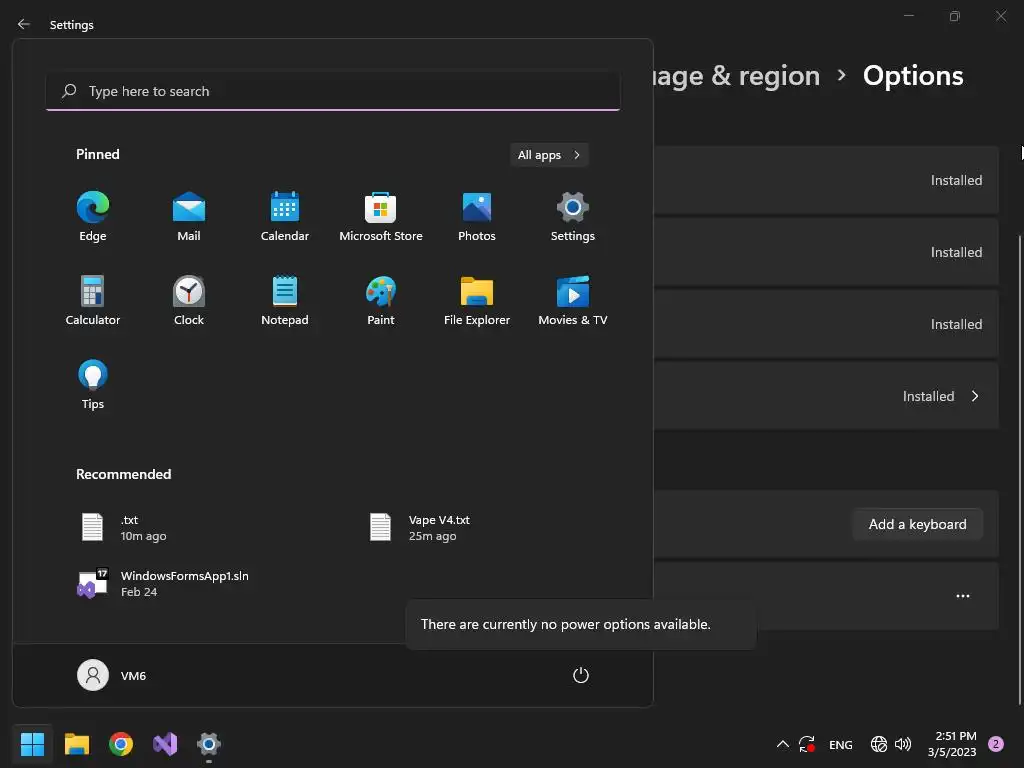
Task: Open the Movies & TV app
Action: 573,300
